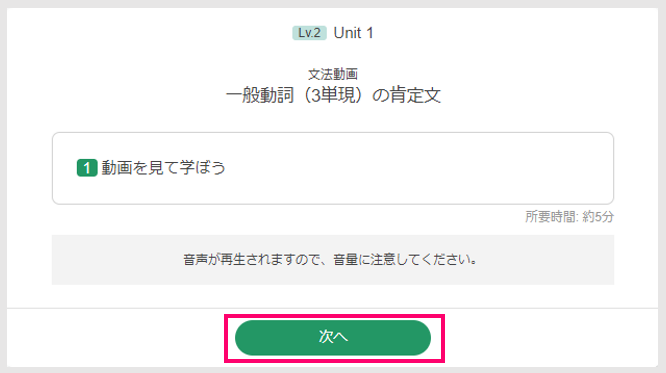Click the green number 1 step badge
Viewport: 666px width, 373px height.
click(x=87, y=168)
